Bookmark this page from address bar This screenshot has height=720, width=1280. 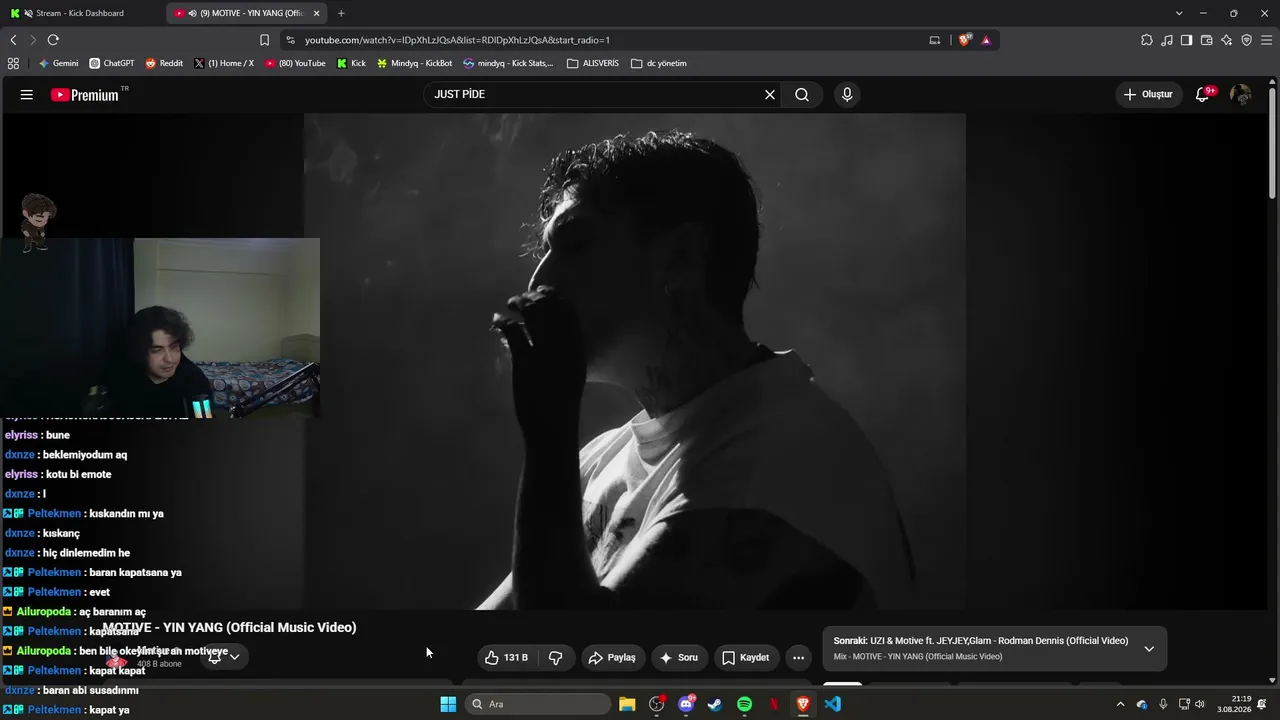tap(264, 40)
